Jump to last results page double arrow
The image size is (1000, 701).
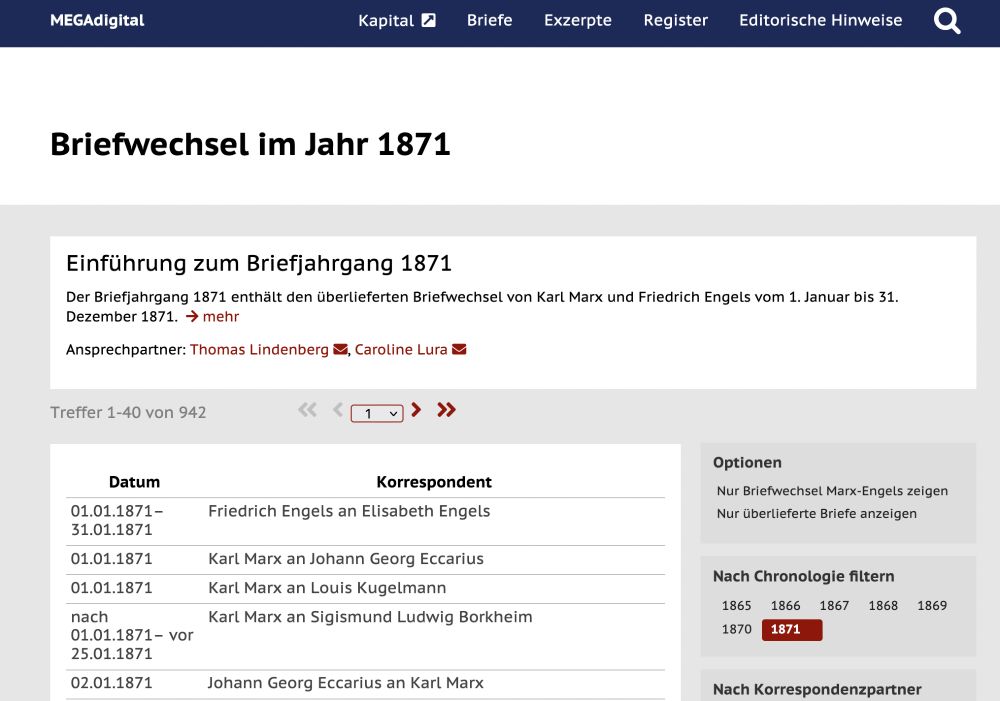446,410
